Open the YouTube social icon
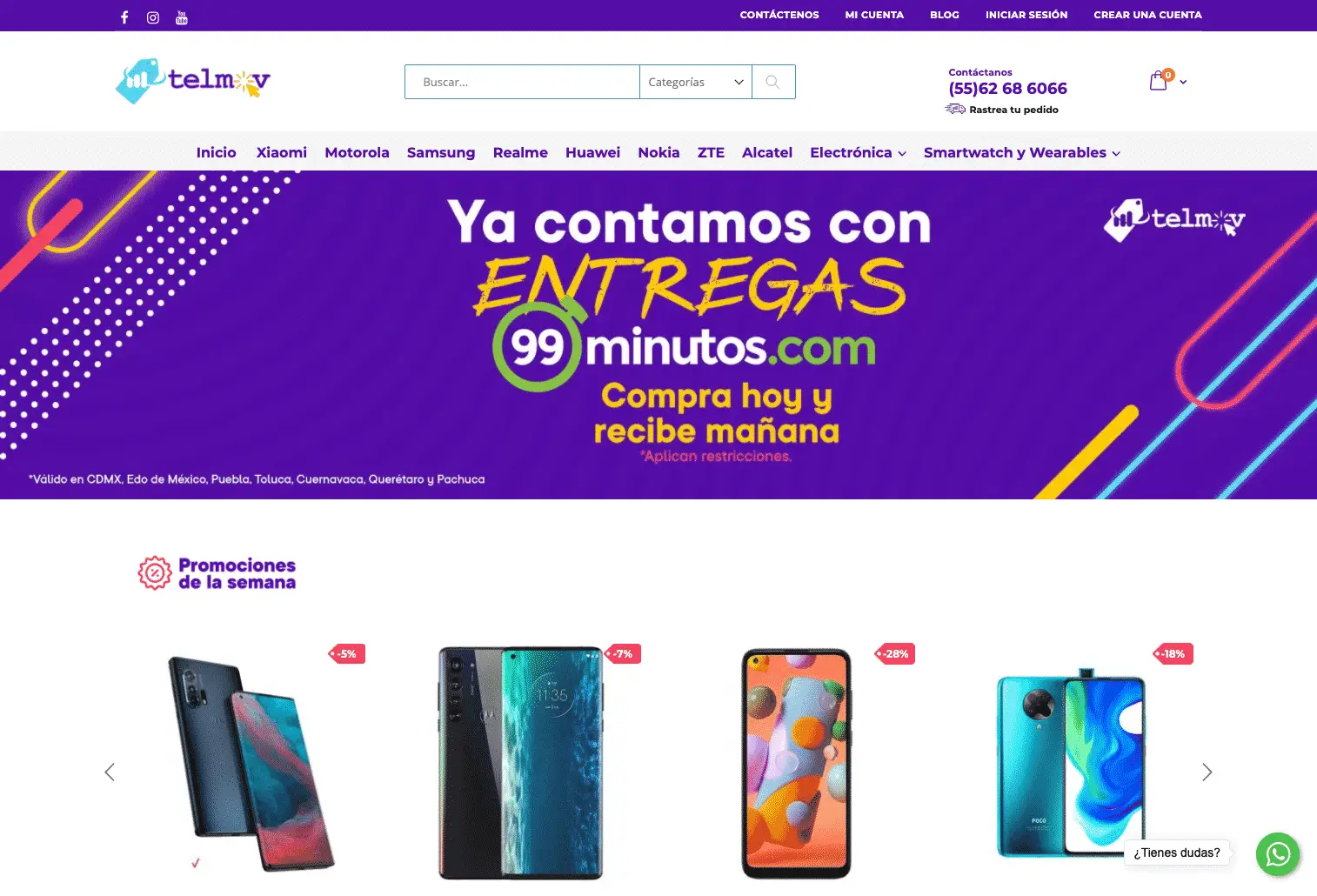The height and width of the screenshot is (896, 1317). [x=182, y=17]
